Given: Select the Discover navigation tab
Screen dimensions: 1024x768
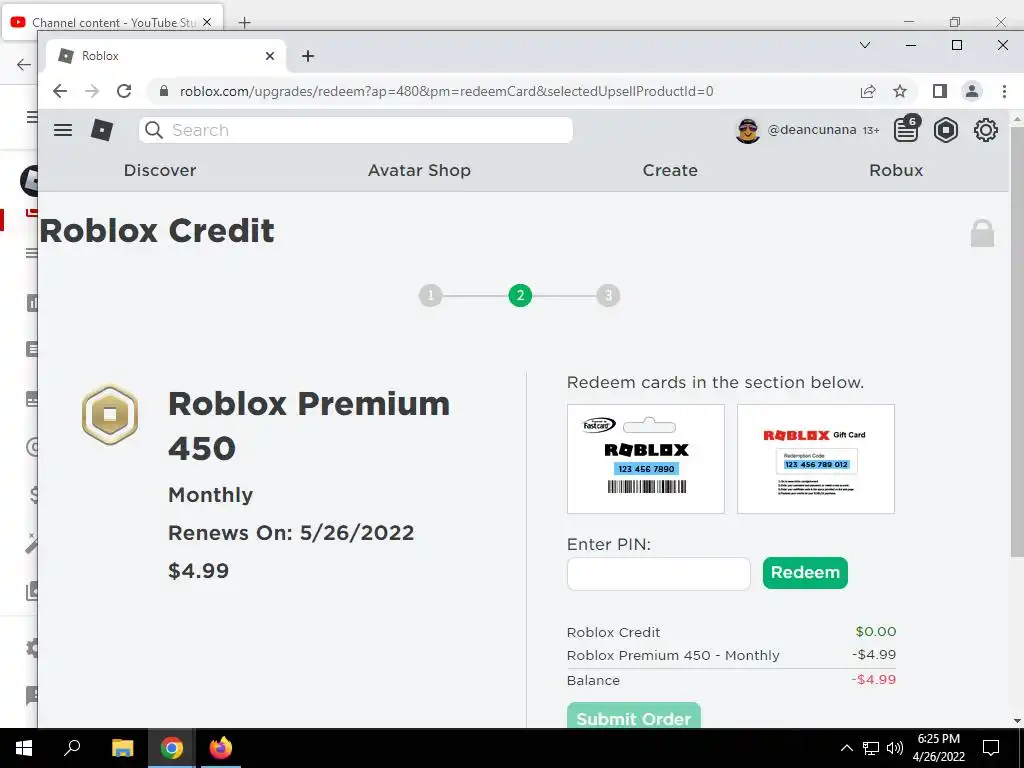Looking at the screenshot, I should point(160,170).
